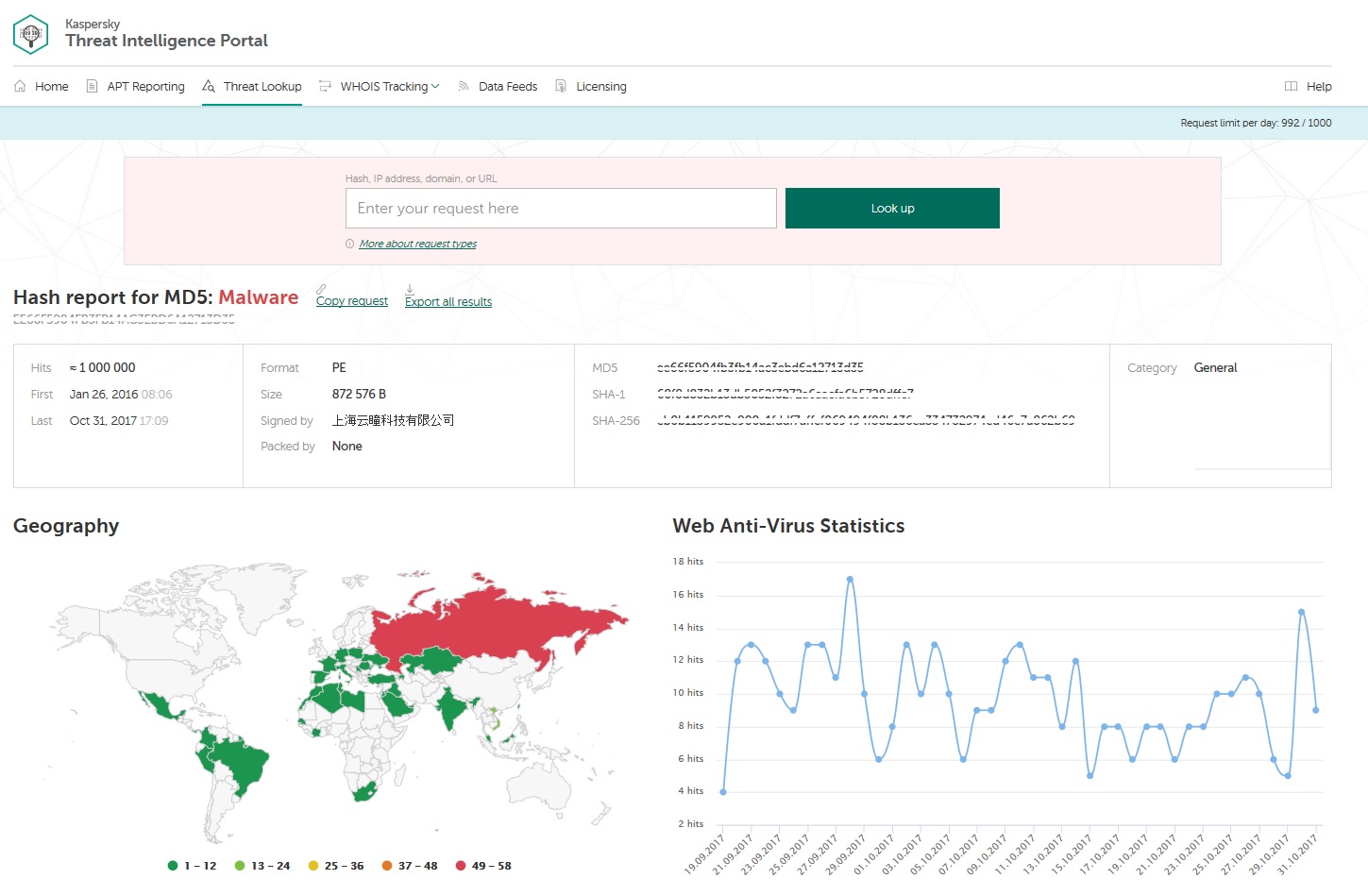
Task: Open the More about request types link
Action: point(417,244)
